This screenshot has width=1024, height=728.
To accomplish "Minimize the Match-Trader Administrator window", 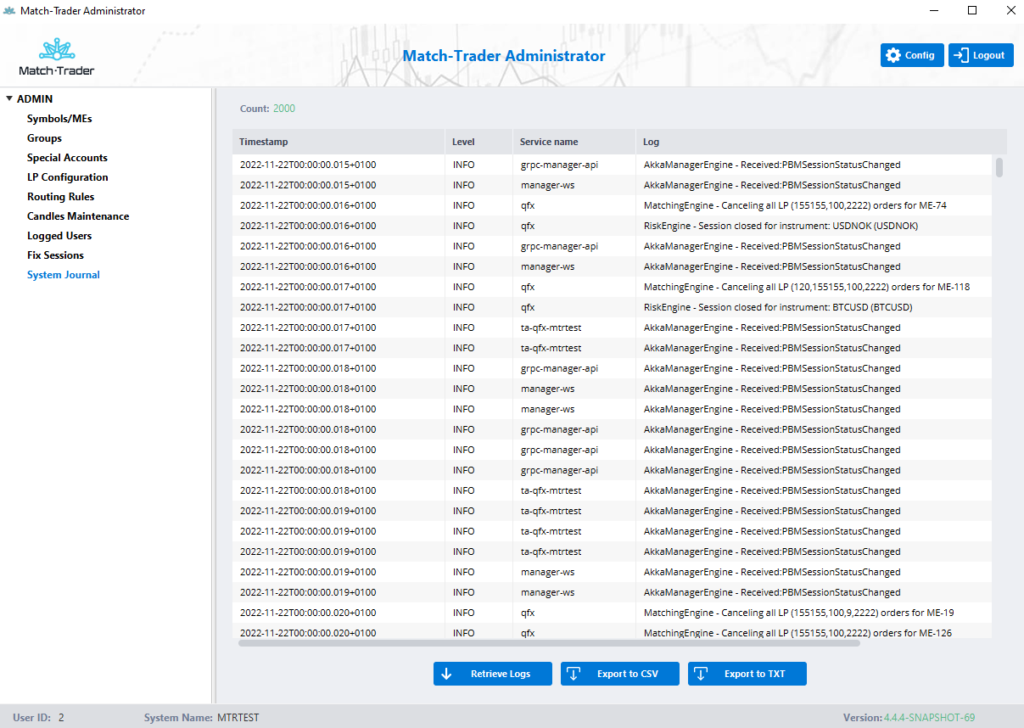I will click(934, 10).
